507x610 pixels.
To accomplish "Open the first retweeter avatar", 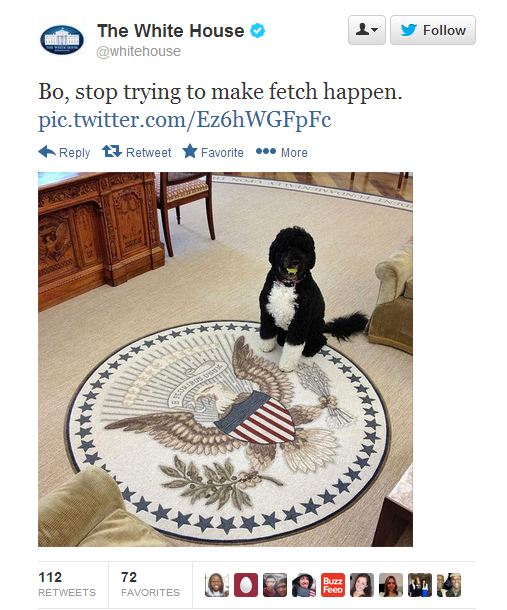I will tap(217, 585).
